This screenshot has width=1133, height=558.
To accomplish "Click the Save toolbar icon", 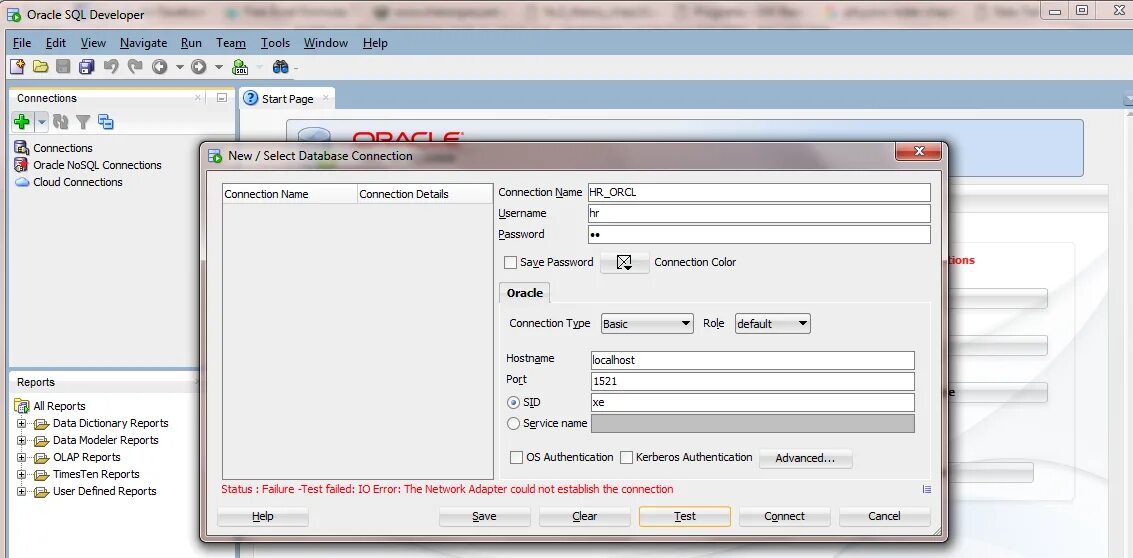I will 64,66.
